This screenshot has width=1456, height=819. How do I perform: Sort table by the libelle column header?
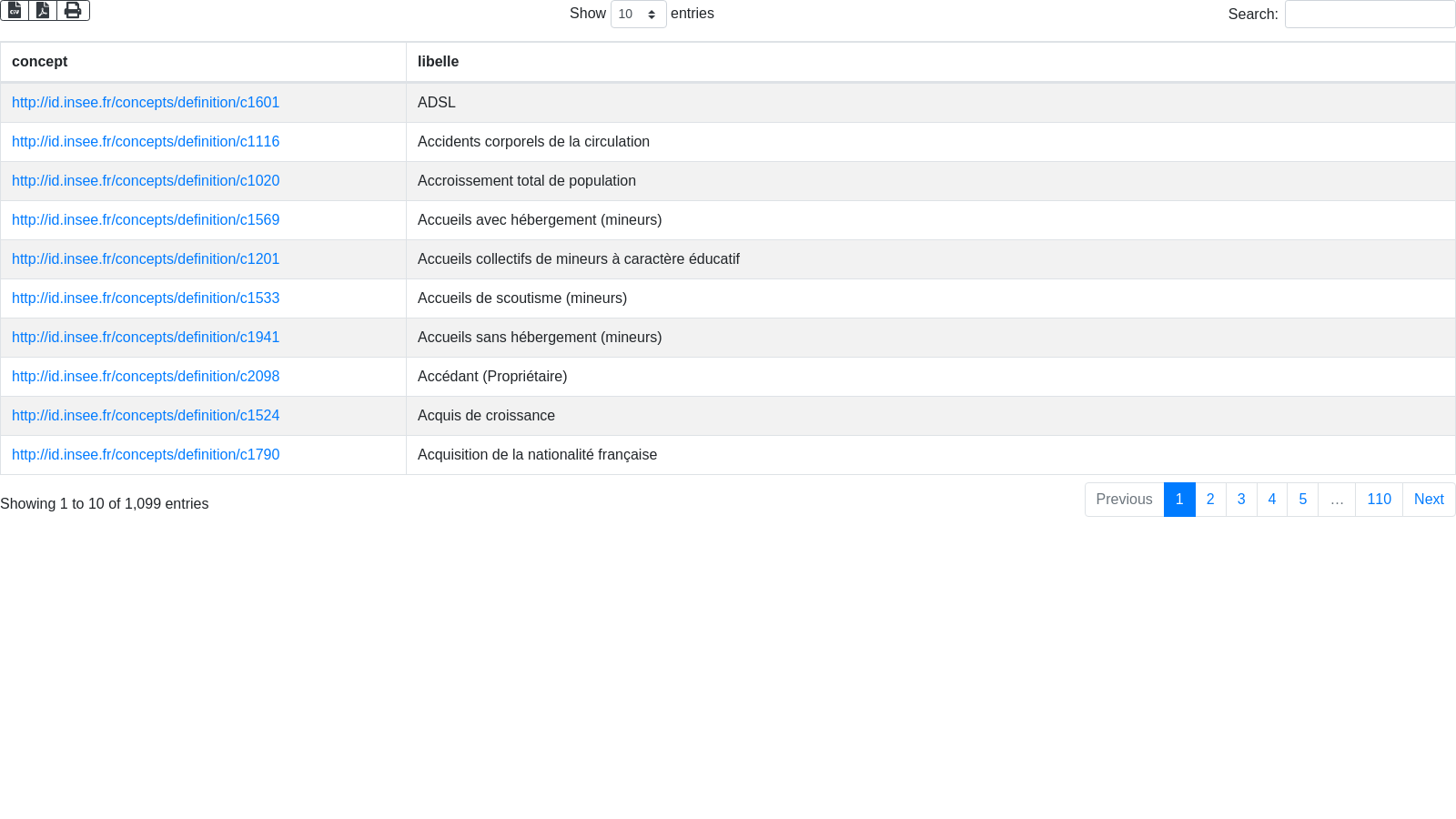tap(438, 62)
